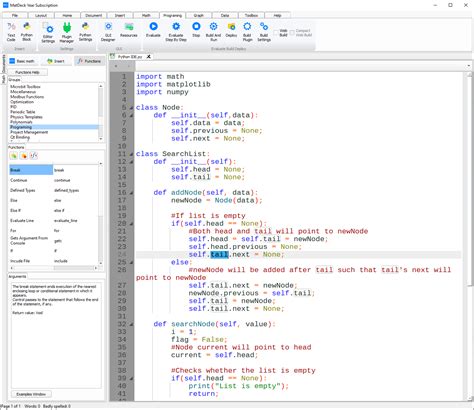Collapse the if block fold at line 20

pyautogui.click(x=131, y=224)
